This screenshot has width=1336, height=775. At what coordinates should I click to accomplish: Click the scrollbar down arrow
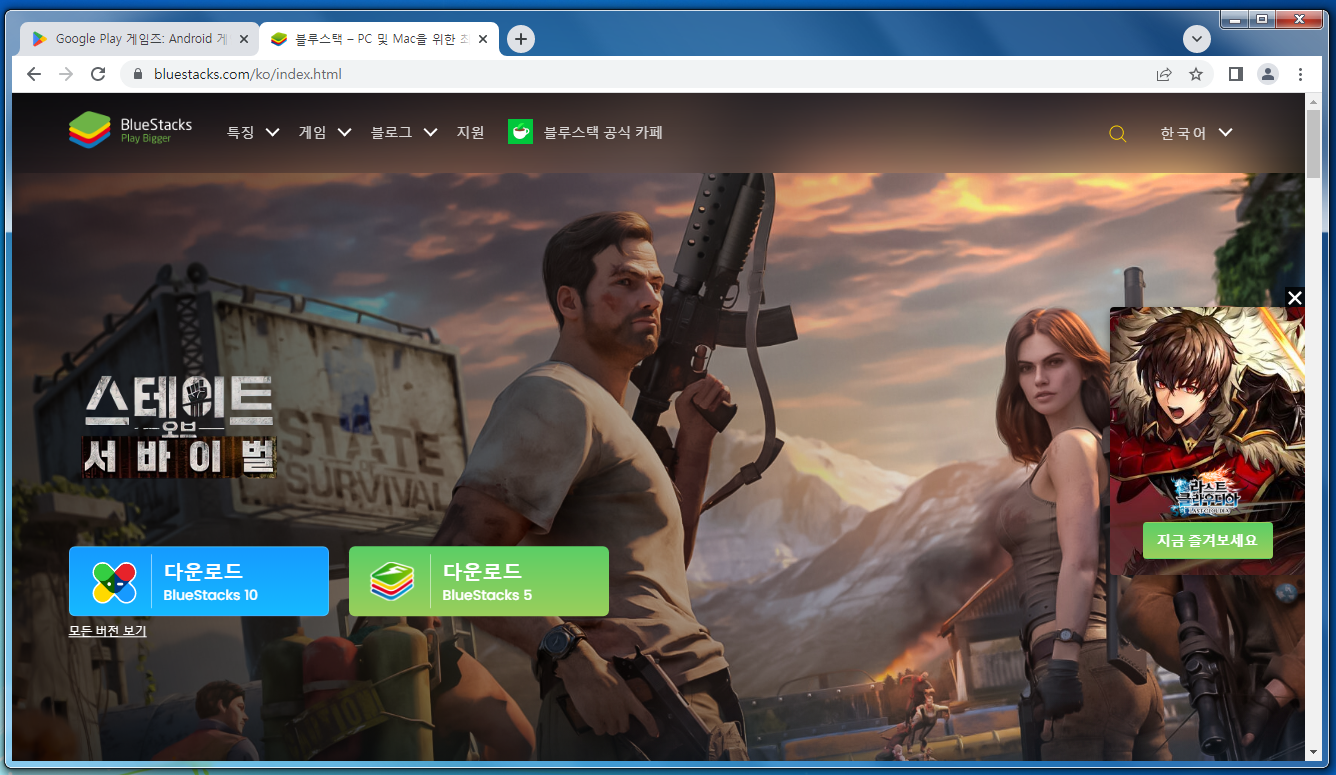pos(1313,751)
